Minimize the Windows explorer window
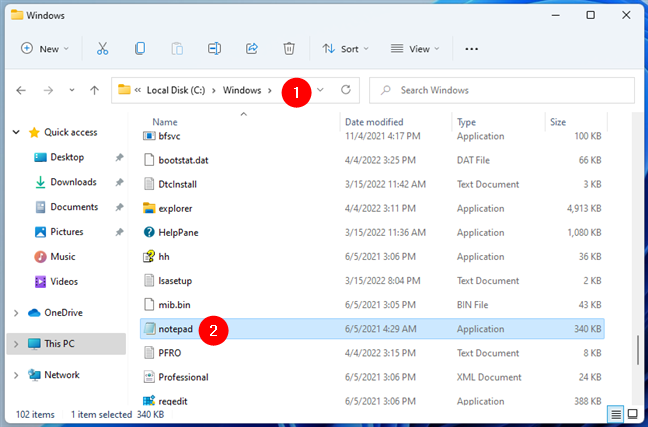Screen dimensions: 648x427 coord(555,15)
